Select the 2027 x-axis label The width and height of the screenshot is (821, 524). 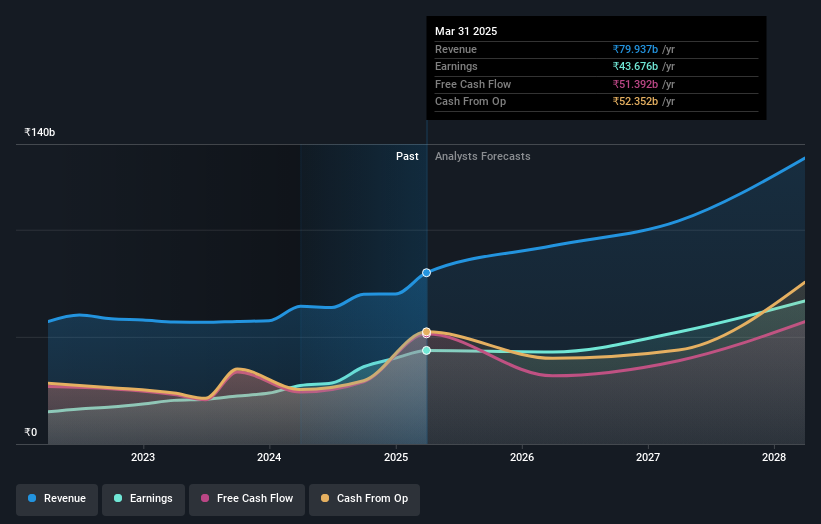pyautogui.click(x=648, y=457)
